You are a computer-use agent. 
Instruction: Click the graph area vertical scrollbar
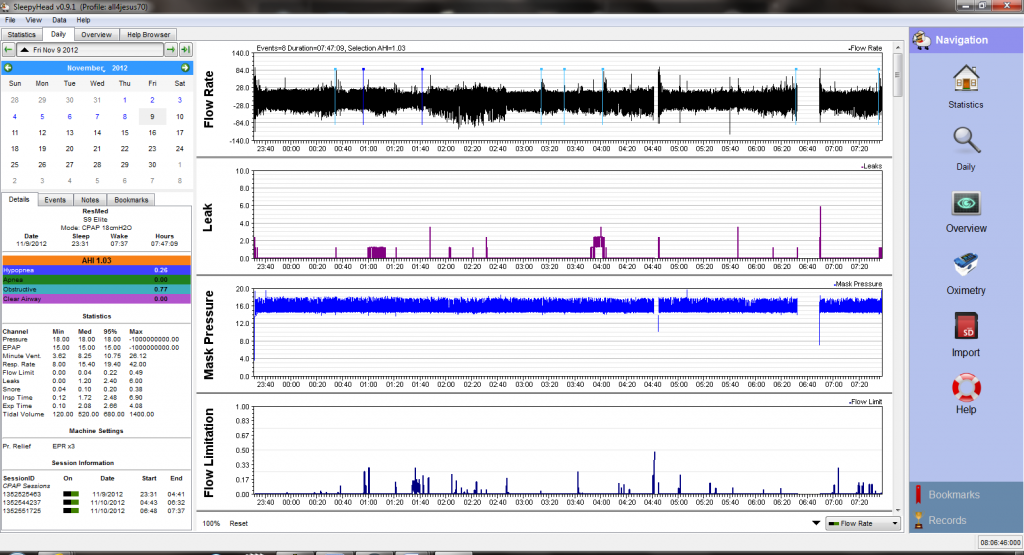tap(897, 75)
